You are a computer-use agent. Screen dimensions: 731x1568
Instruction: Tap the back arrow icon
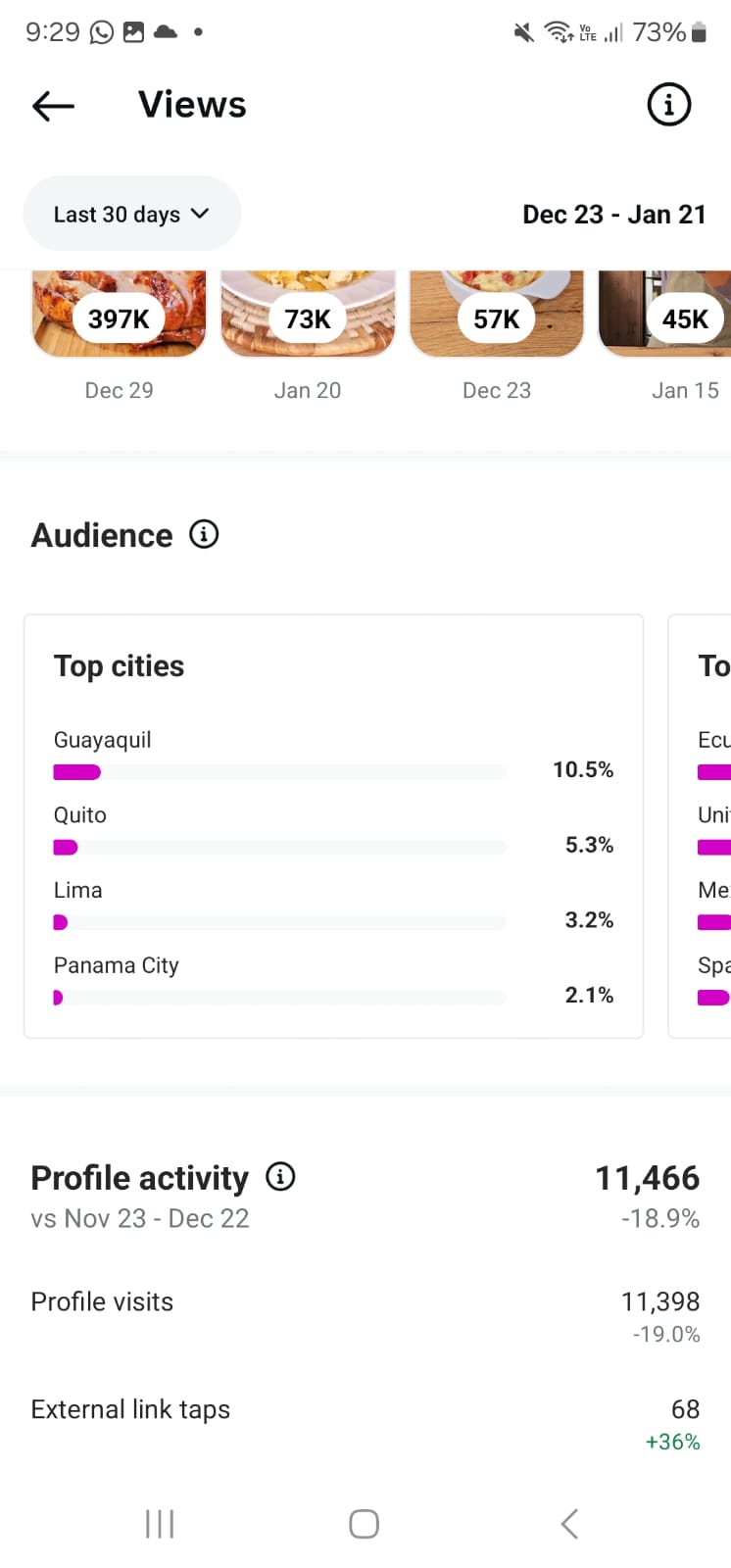coord(53,105)
